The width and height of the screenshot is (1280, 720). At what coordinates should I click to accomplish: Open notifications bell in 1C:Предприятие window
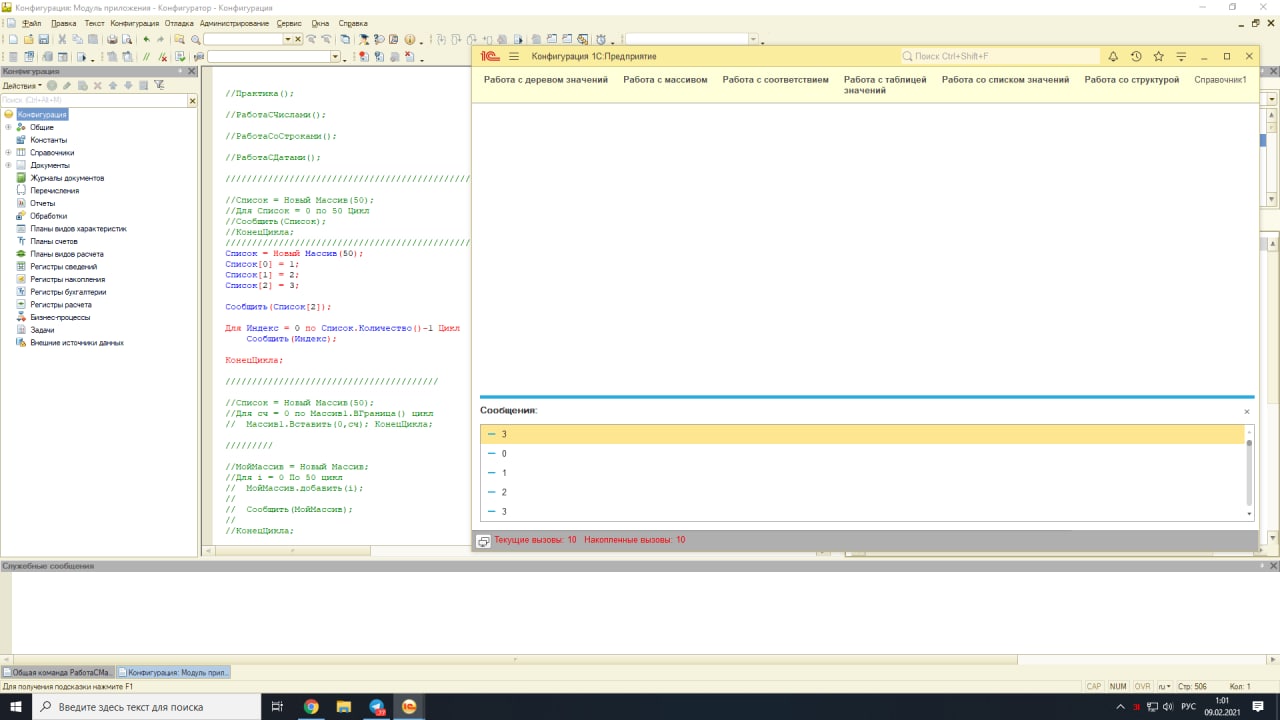pos(1113,57)
